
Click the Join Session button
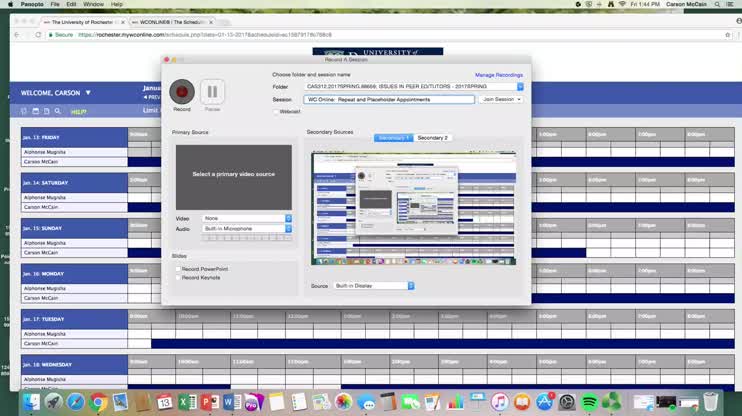pyautogui.click(x=501, y=100)
